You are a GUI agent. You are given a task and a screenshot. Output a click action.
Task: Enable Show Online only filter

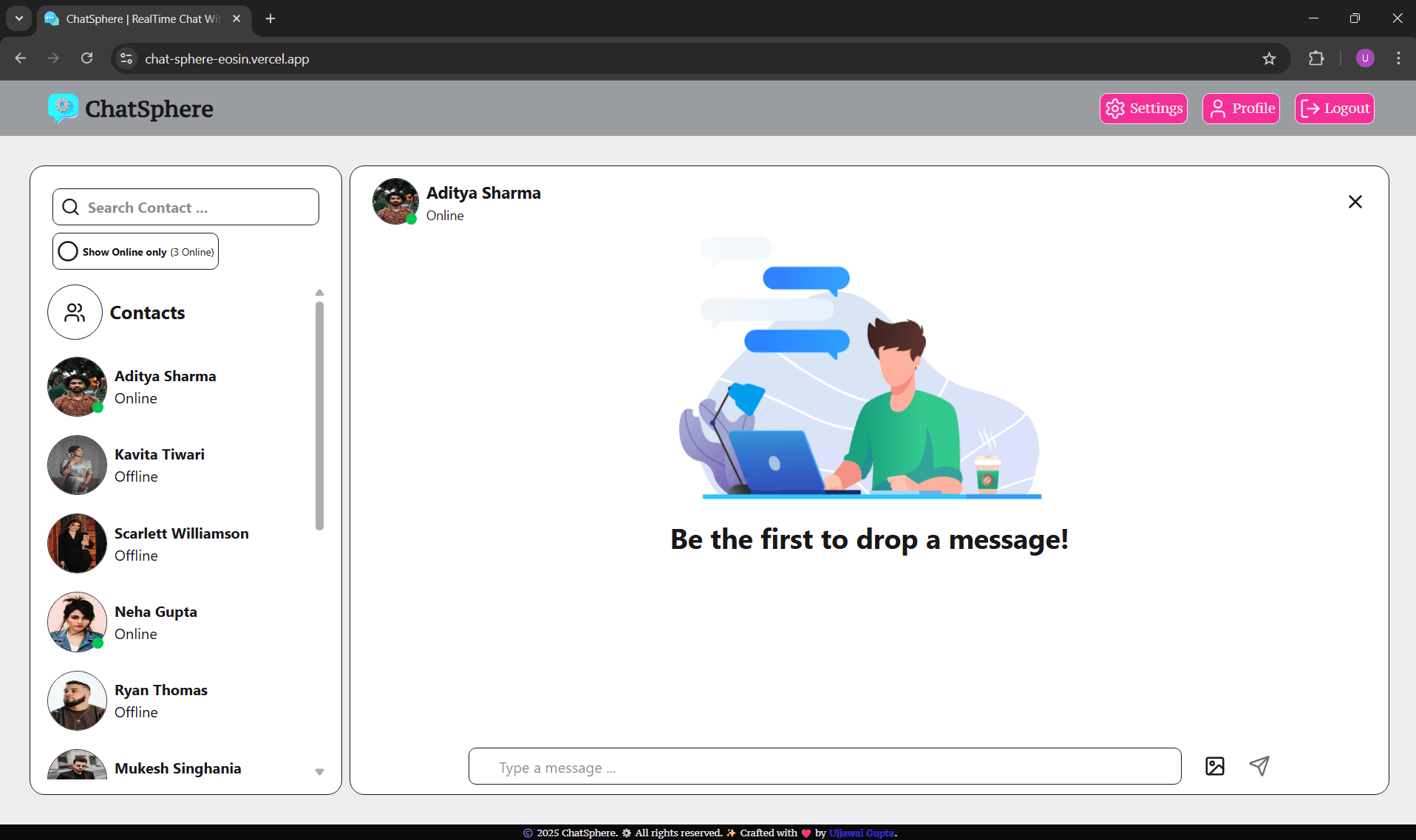(67, 251)
